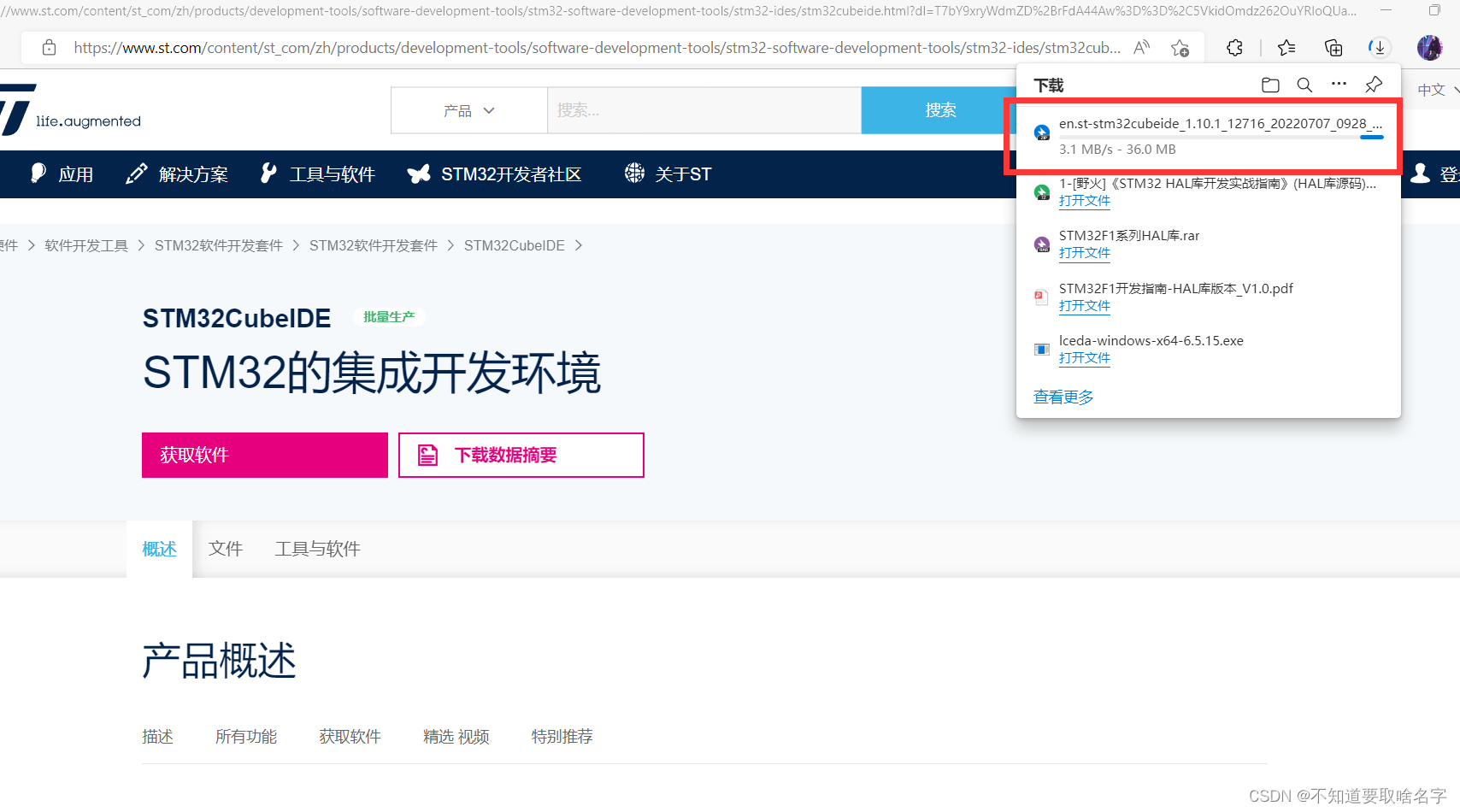This screenshot has width=1460, height=812.
Task: Click the stm32cubeide download progress bar
Action: (1222, 137)
